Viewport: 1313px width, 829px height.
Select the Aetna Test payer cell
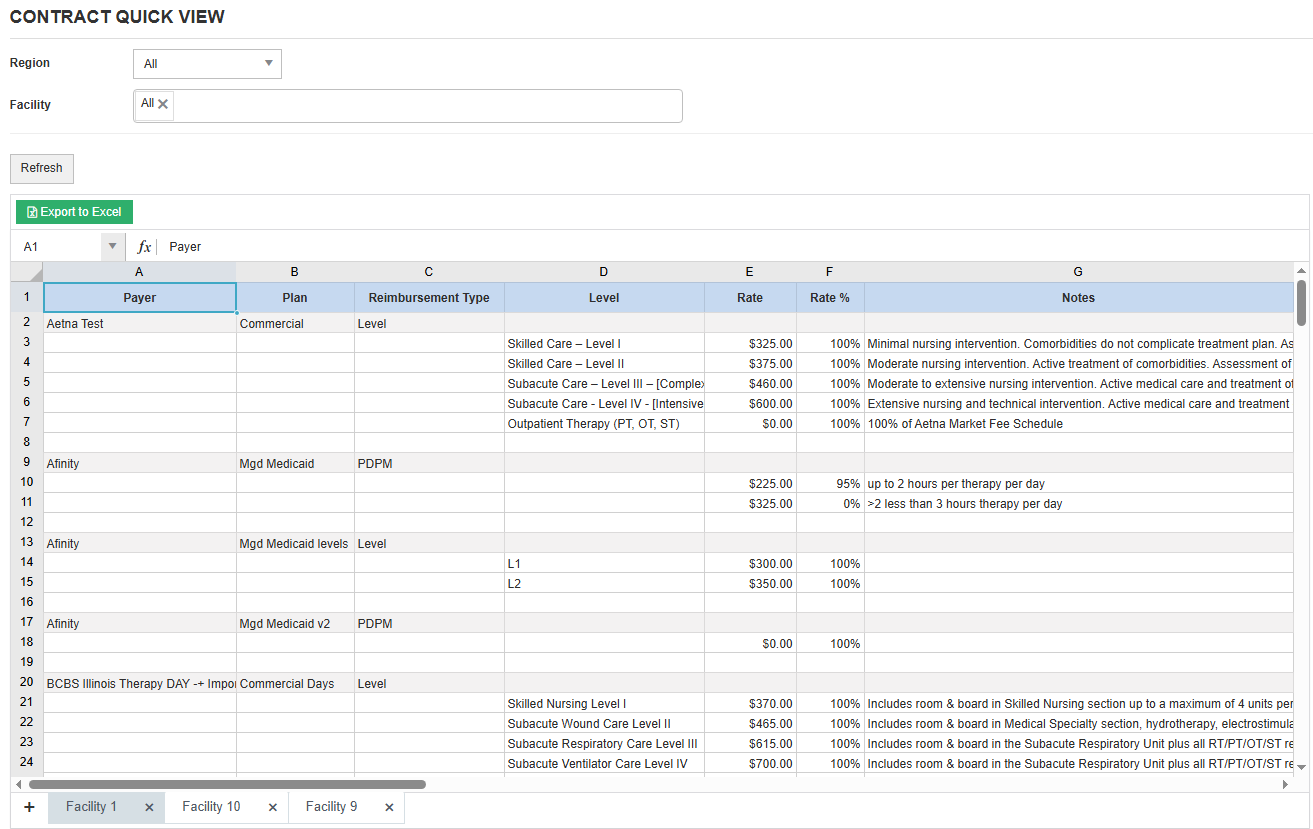tap(140, 323)
